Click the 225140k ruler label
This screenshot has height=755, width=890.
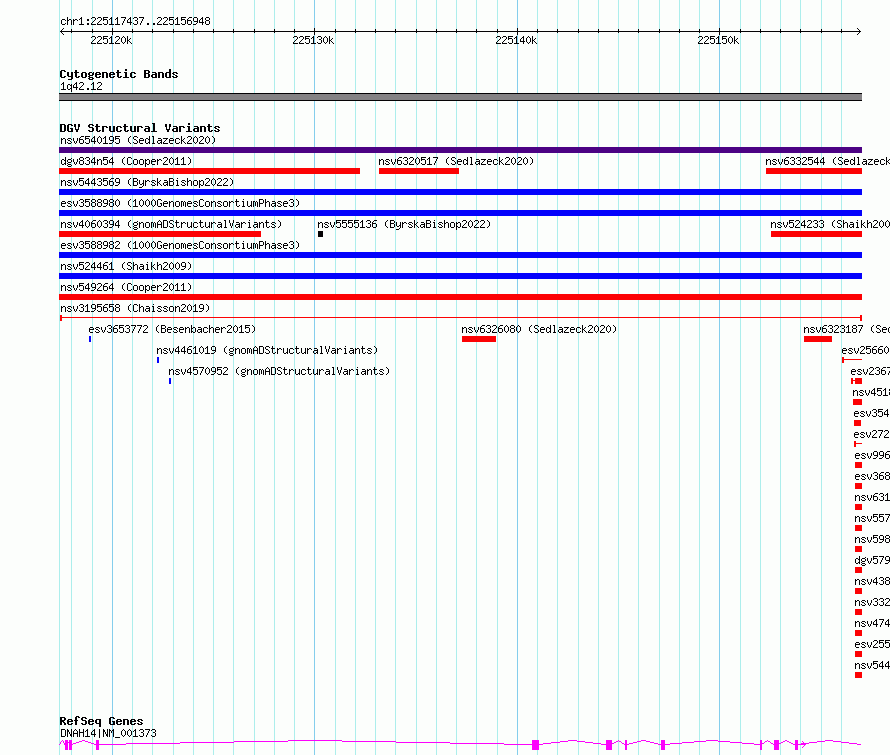tap(516, 40)
